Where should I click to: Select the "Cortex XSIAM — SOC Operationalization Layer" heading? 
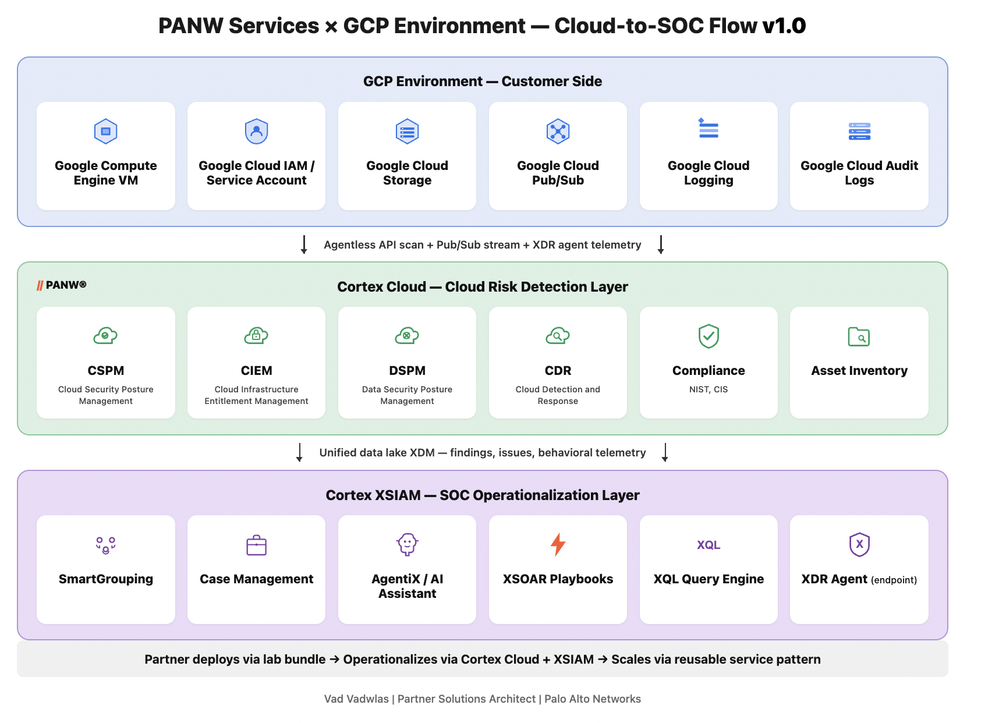(x=482, y=496)
